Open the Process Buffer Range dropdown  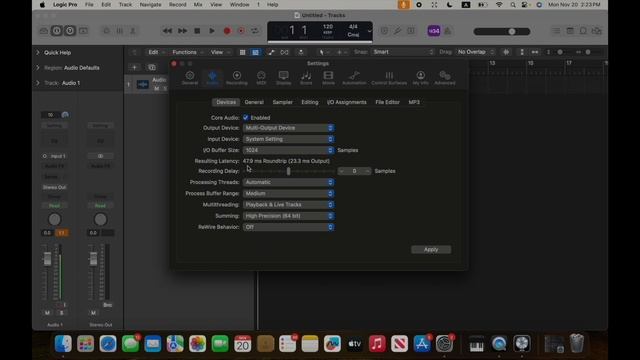pyautogui.click(x=289, y=193)
